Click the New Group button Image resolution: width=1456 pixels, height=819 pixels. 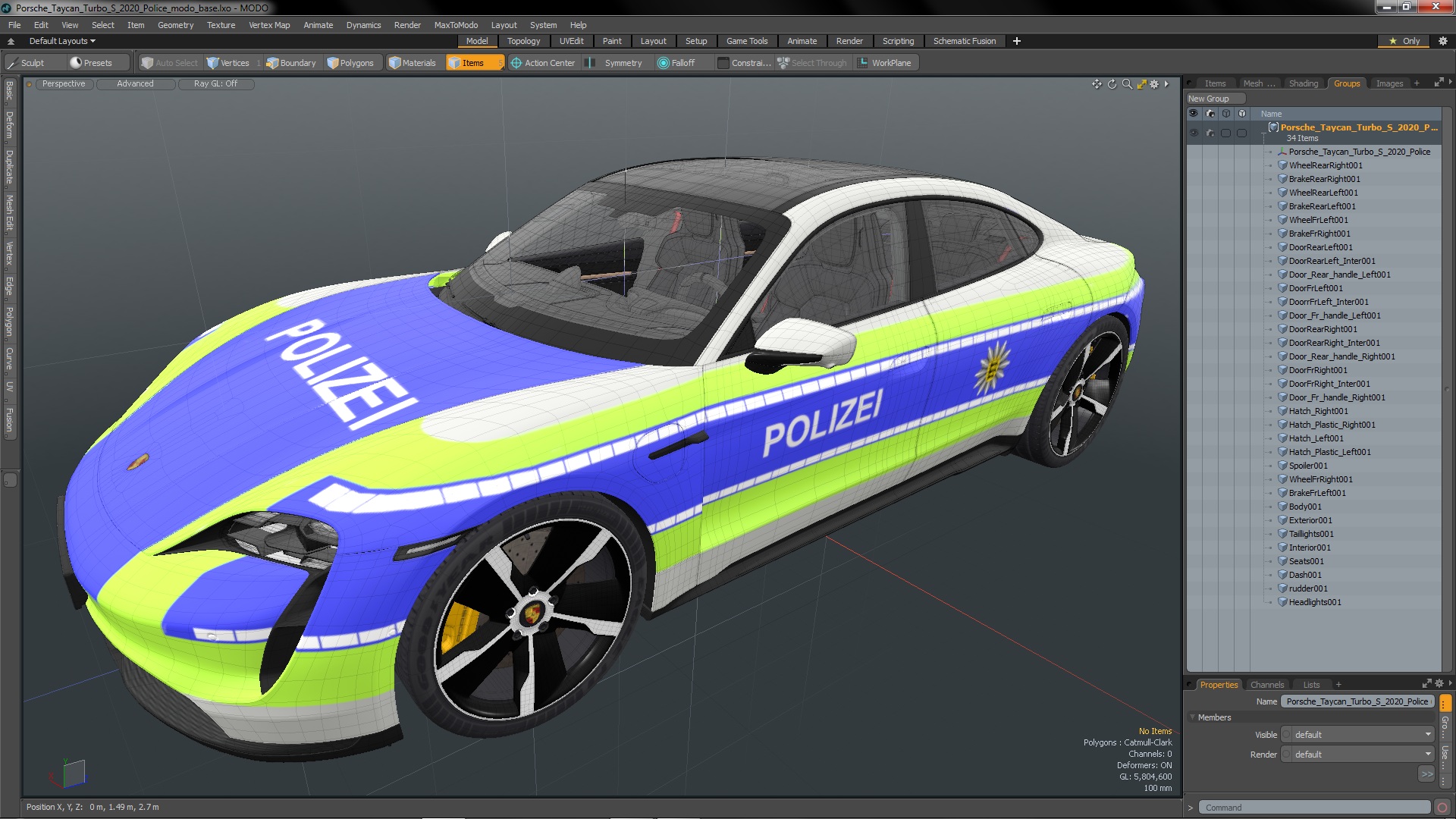pos(1216,99)
